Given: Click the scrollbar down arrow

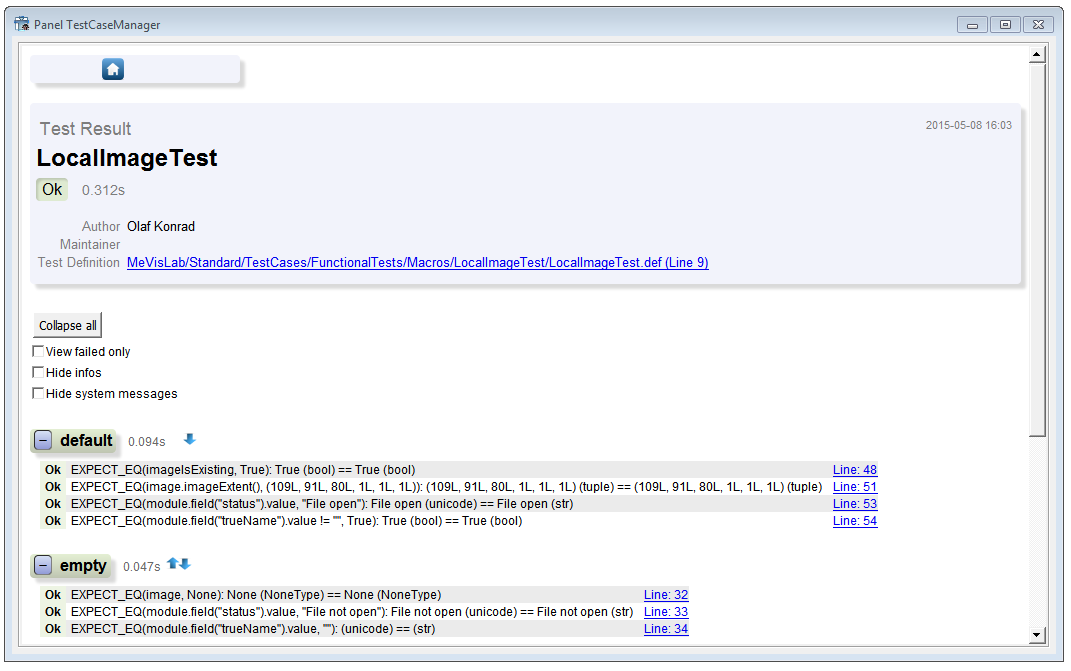Looking at the screenshot, I should click(1037, 635).
